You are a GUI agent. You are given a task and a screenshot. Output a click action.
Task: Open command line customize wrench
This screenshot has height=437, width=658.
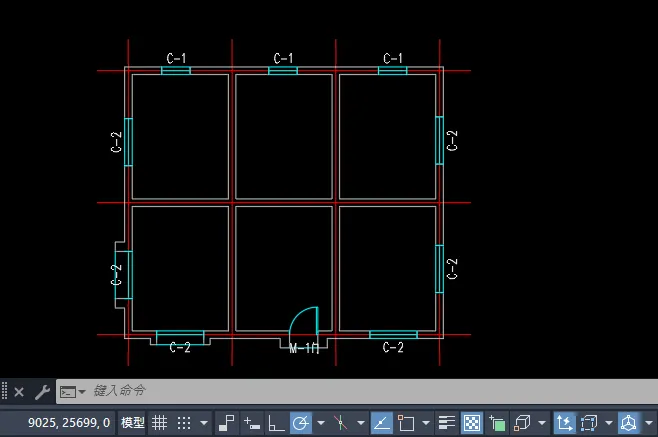click(42, 392)
